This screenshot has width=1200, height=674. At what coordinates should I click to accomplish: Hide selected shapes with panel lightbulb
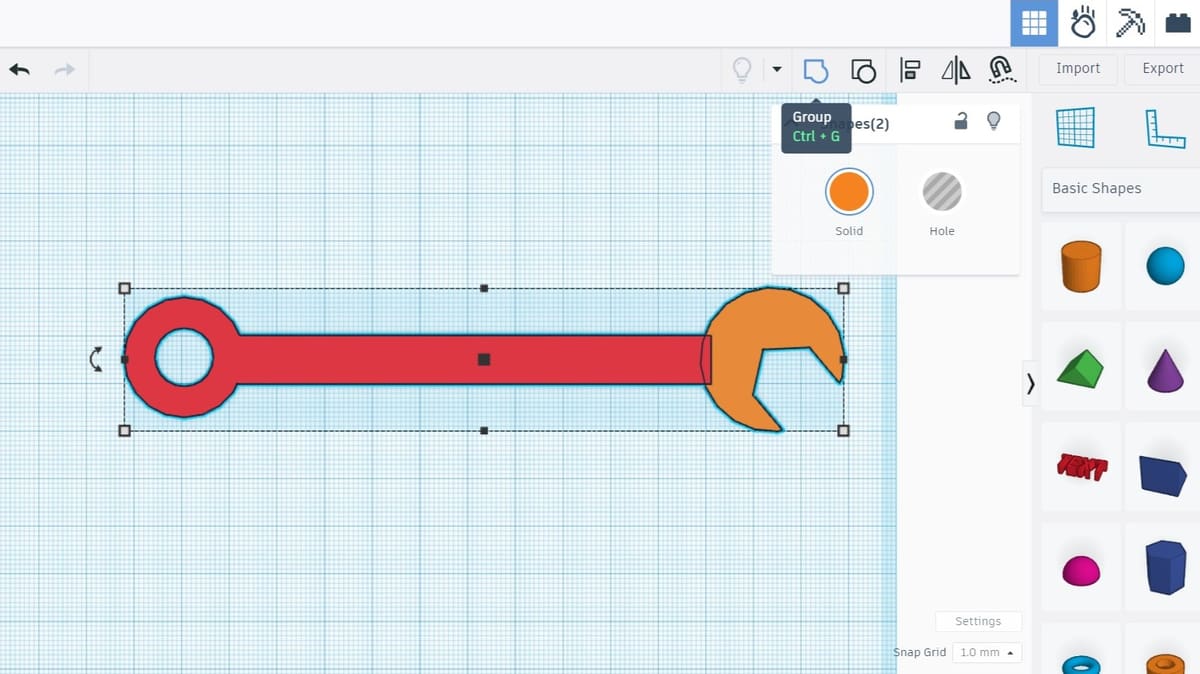coord(993,122)
